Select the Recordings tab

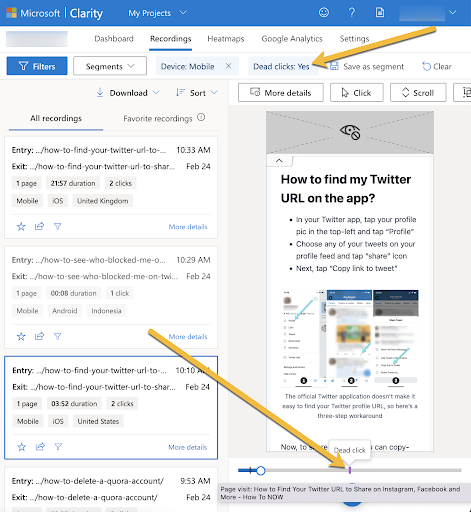[x=170, y=39]
